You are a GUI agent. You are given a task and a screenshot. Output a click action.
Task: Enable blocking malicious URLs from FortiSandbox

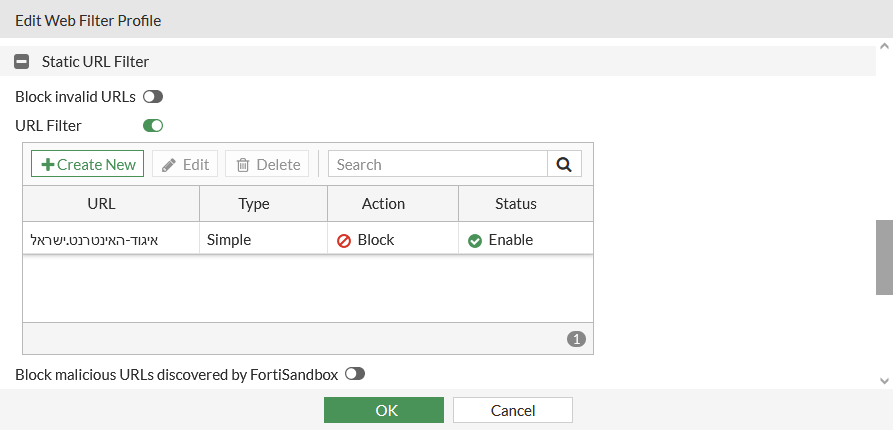tap(355, 374)
